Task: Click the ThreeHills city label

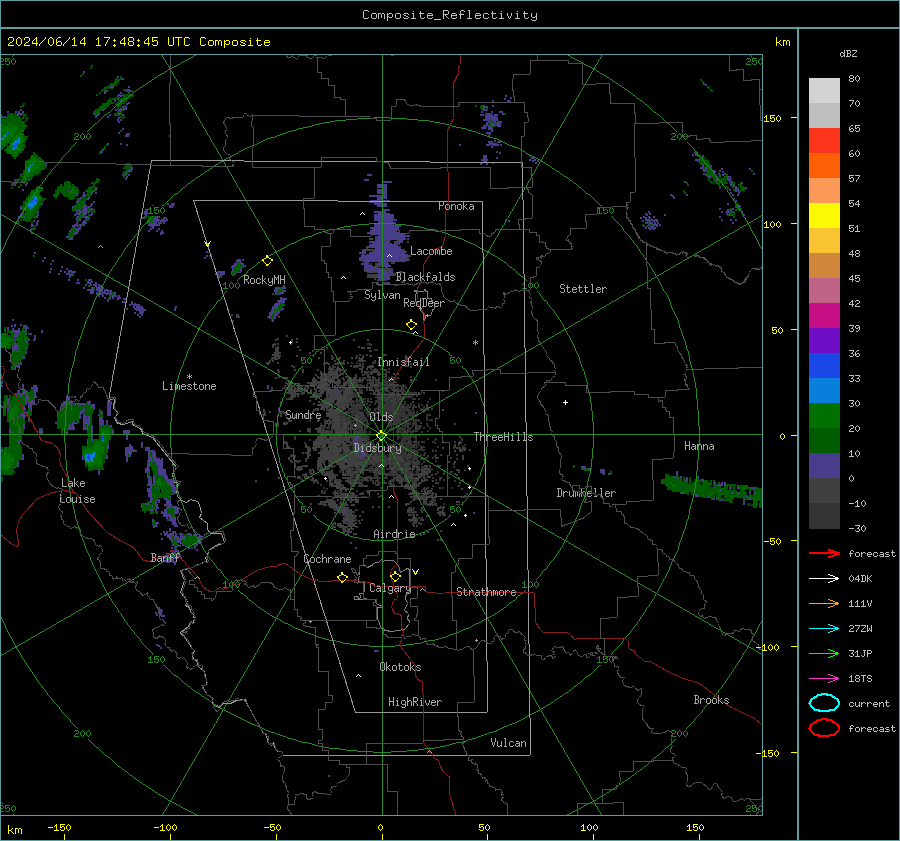Action: [x=503, y=437]
